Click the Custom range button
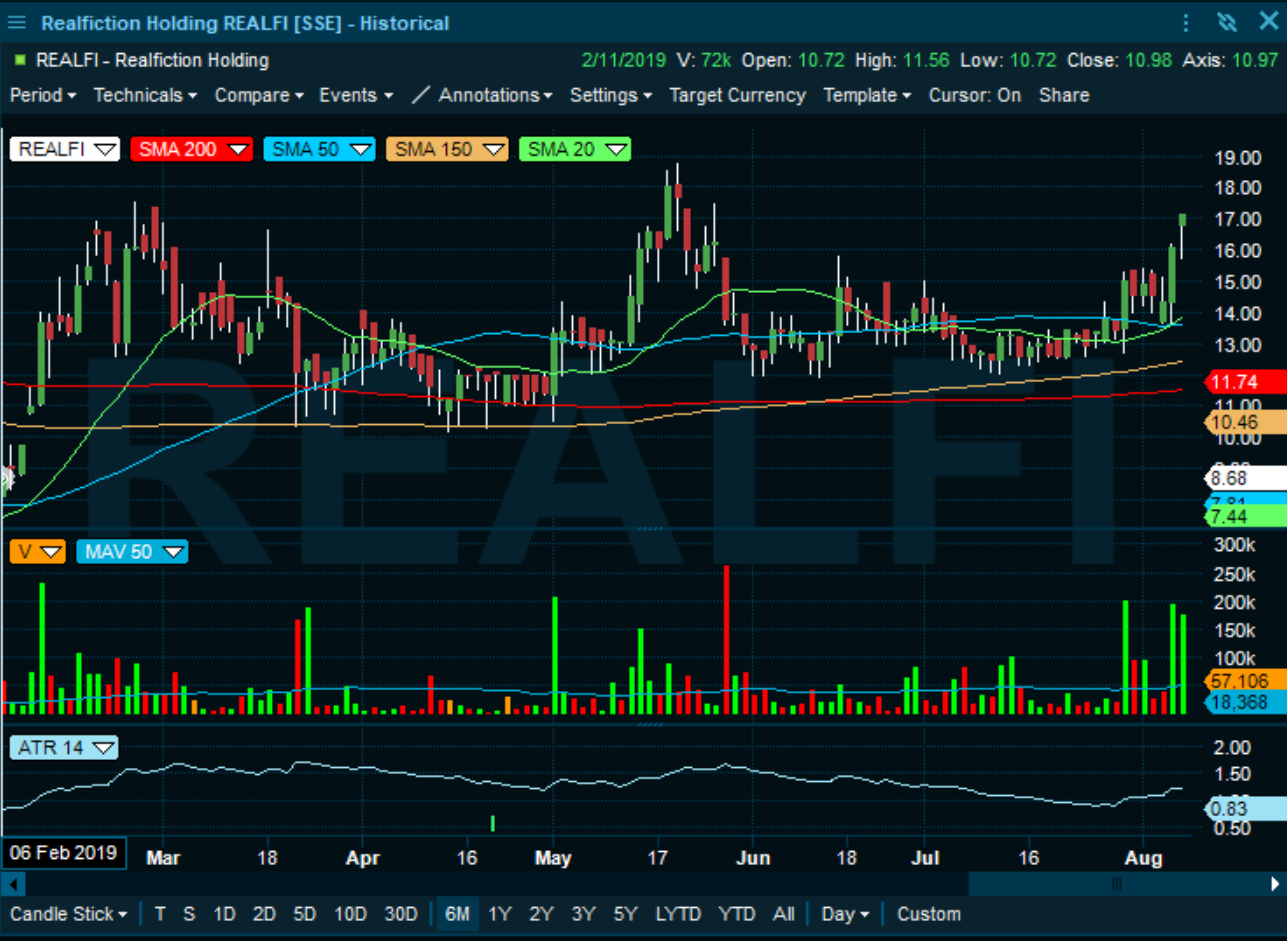 929,914
